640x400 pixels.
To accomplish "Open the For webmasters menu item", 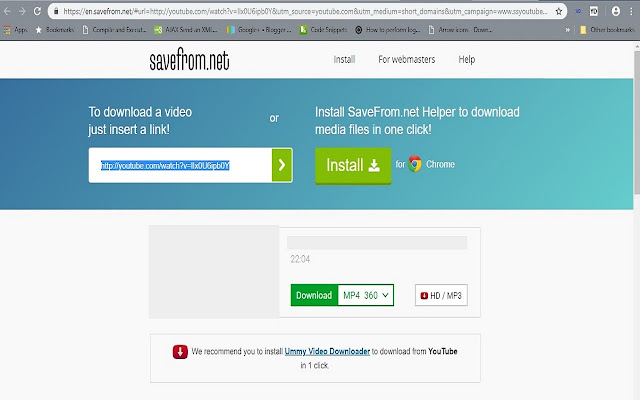I will [x=407, y=60].
